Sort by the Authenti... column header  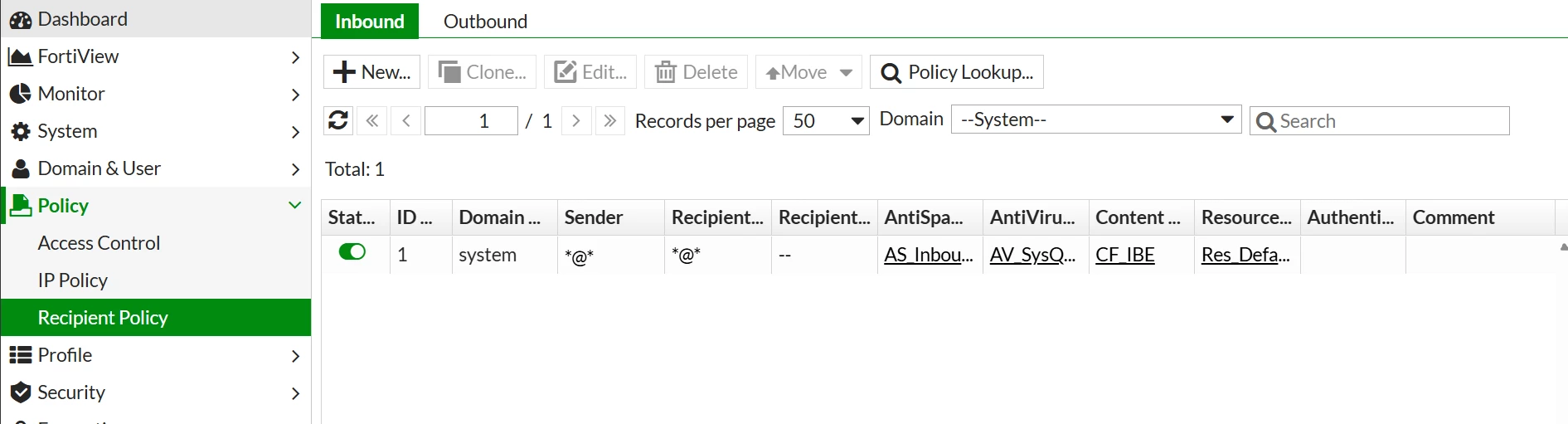click(x=1353, y=217)
